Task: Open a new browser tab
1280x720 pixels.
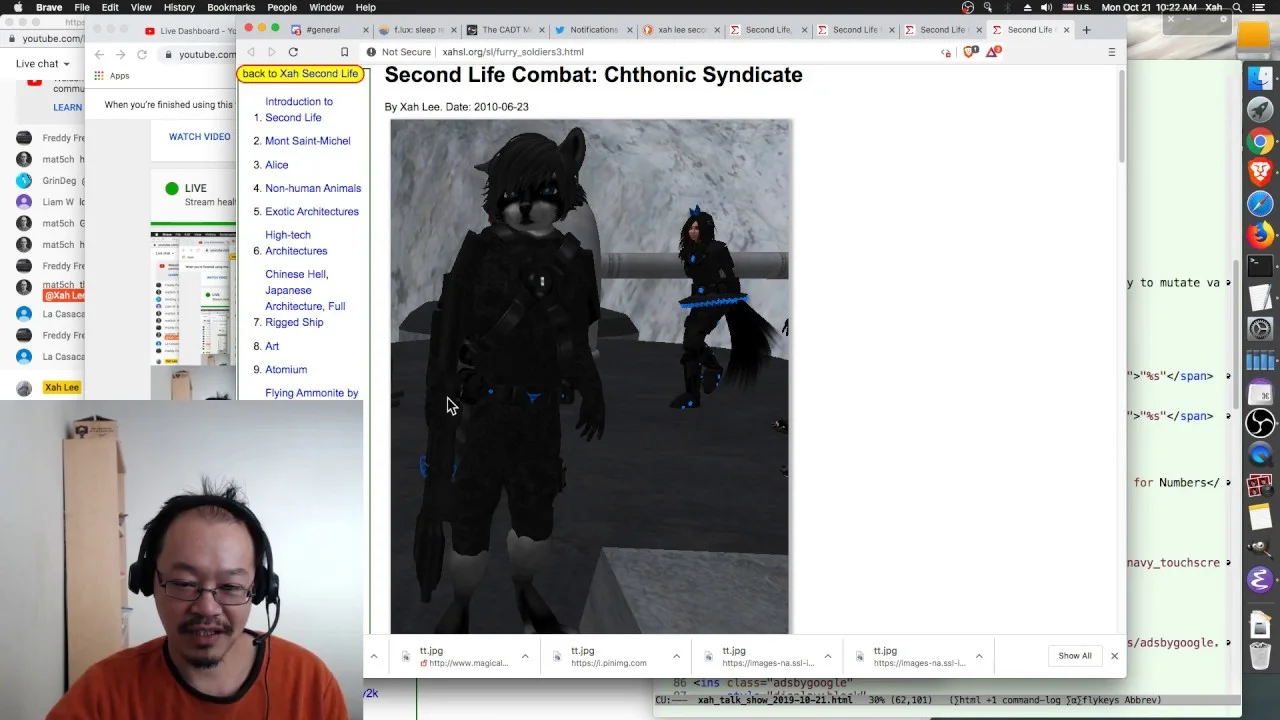Action: point(1086,30)
